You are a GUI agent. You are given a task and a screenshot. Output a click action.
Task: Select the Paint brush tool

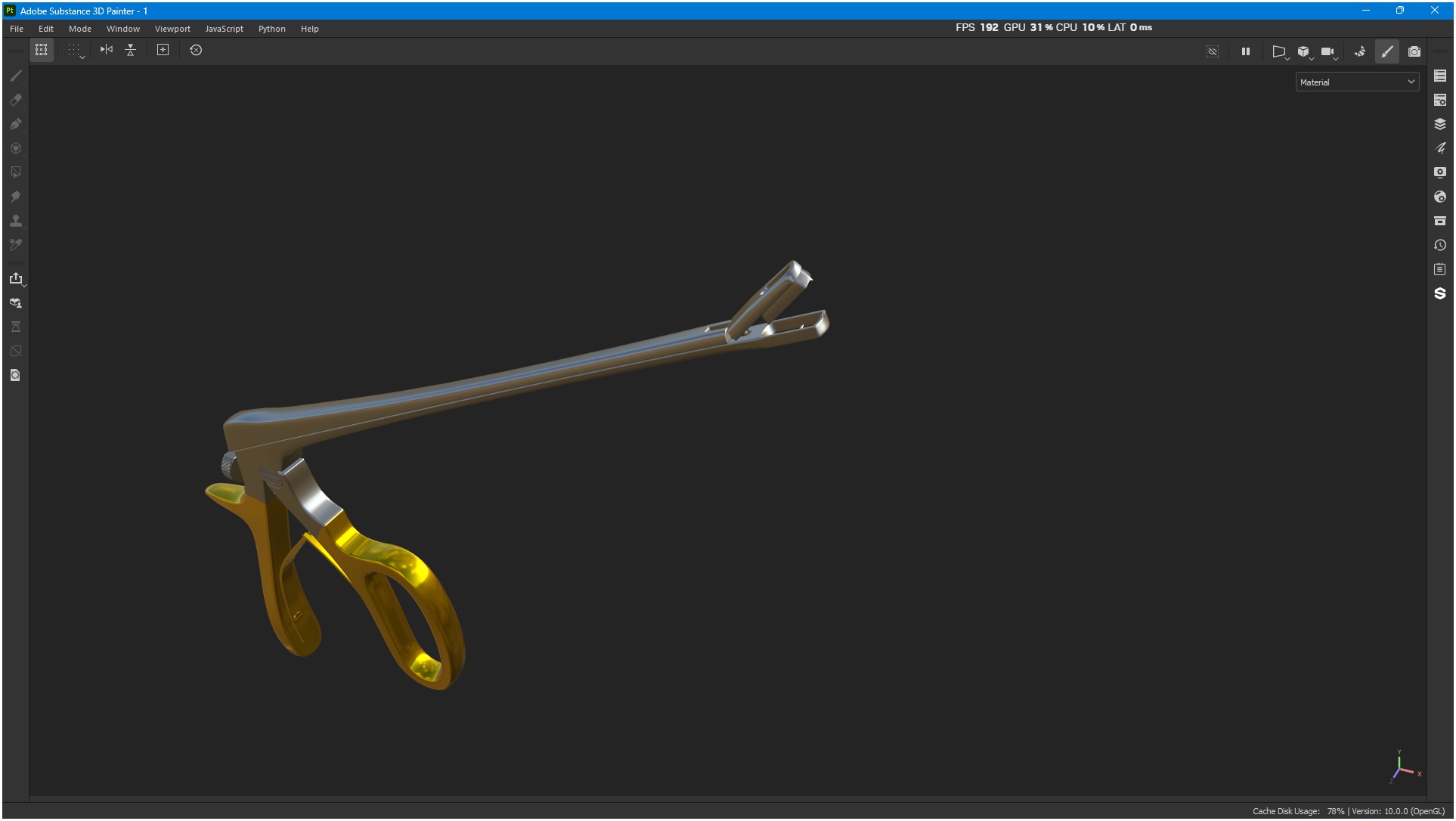[16, 76]
